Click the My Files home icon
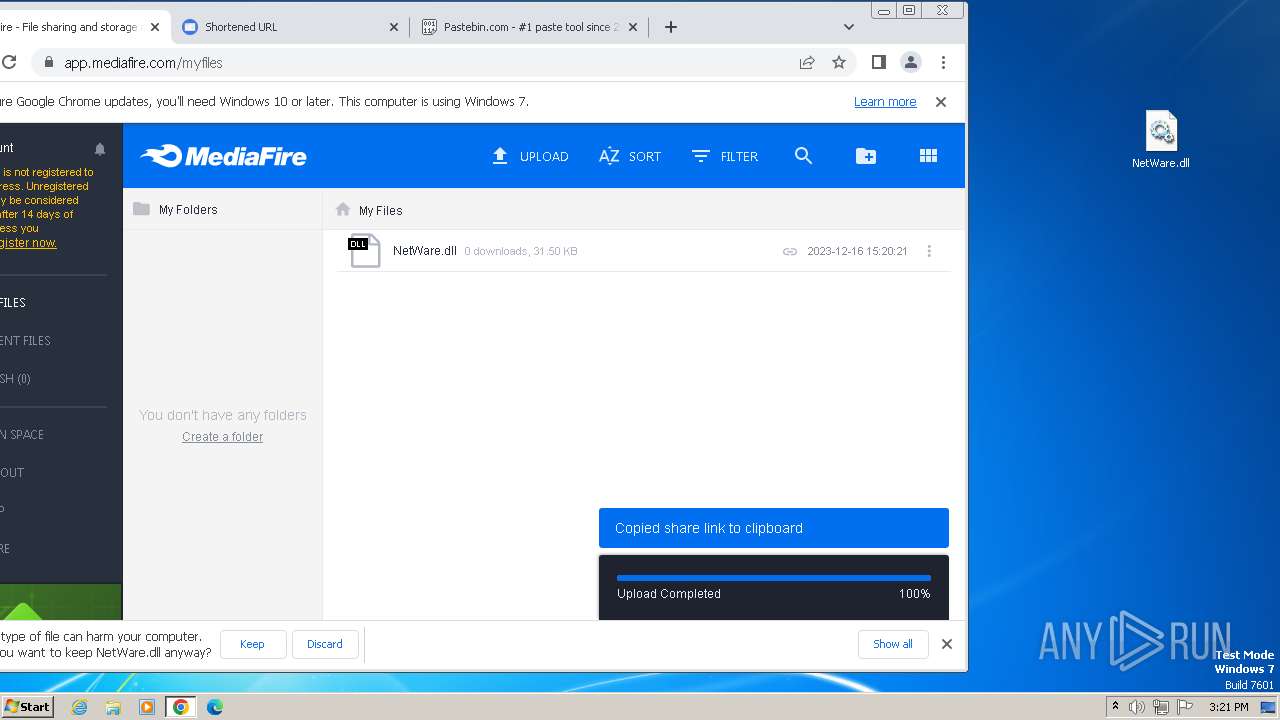The width and height of the screenshot is (1280, 720). point(343,209)
